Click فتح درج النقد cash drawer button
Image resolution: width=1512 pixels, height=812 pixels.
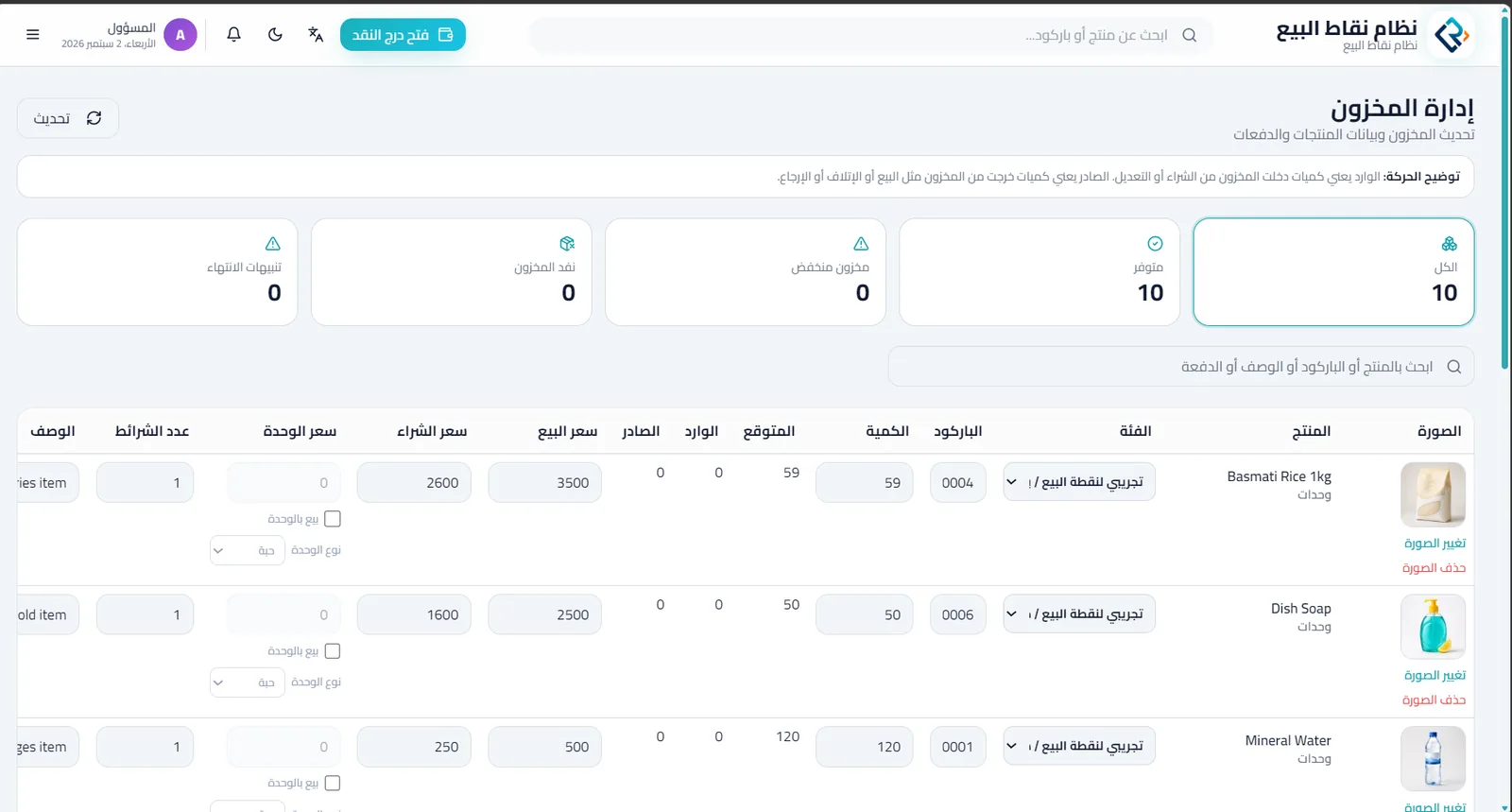coord(403,35)
